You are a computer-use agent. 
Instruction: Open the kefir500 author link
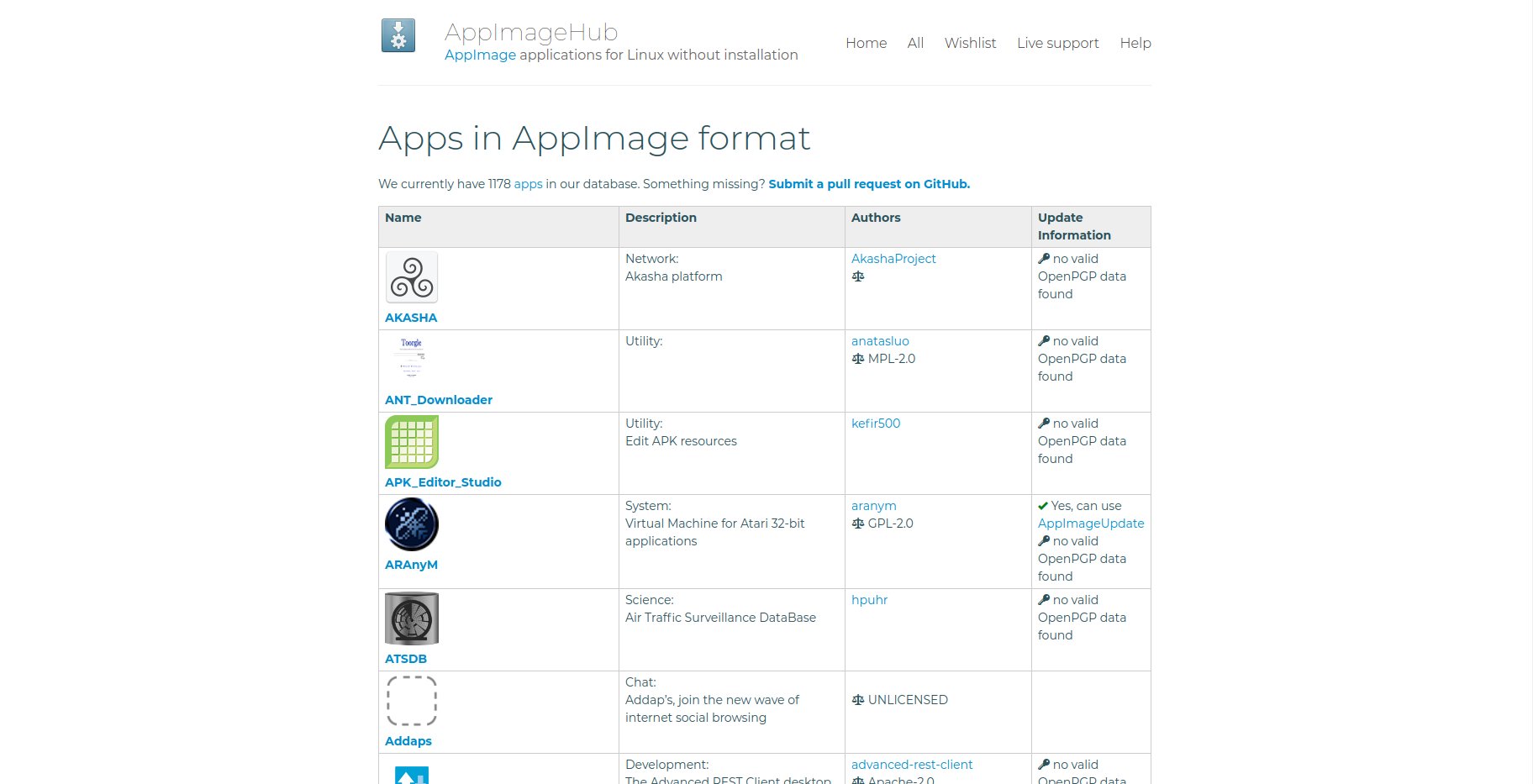coord(876,424)
